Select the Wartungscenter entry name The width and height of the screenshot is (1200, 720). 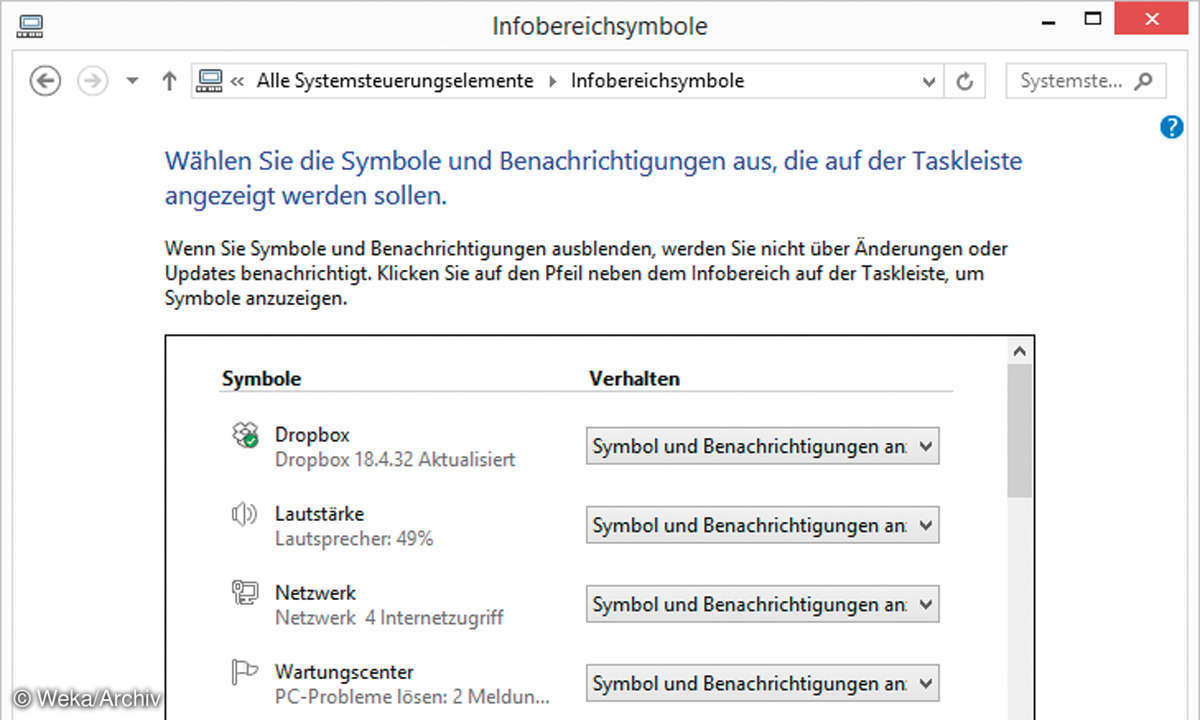pyautogui.click(x=344, y=672)
